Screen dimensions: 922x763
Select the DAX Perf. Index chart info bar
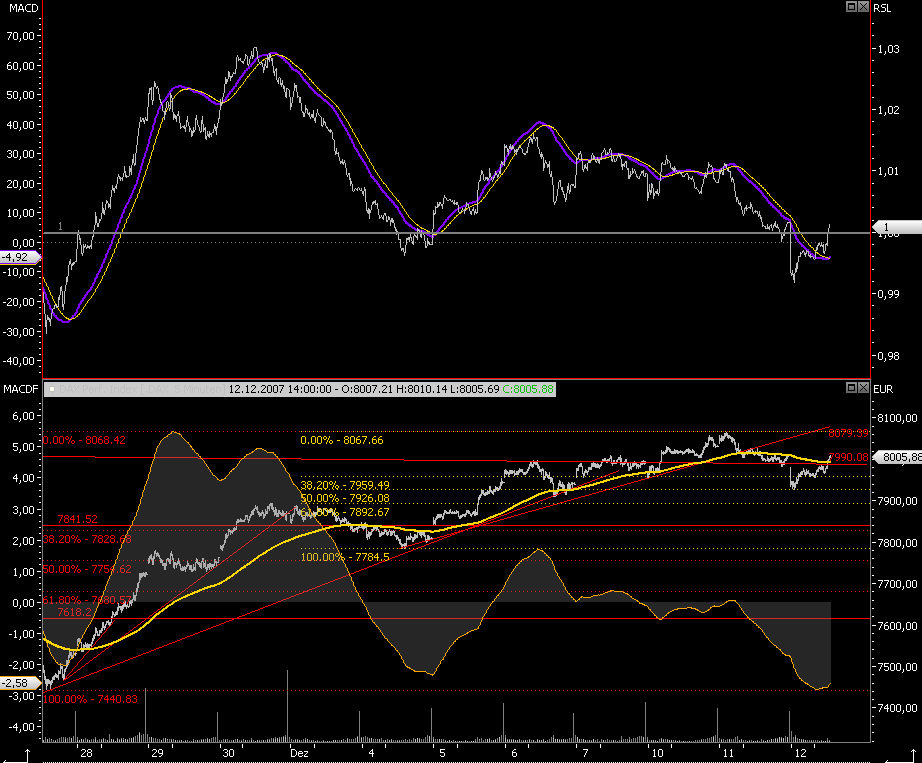pyautogui.click(x=300, y=389)
